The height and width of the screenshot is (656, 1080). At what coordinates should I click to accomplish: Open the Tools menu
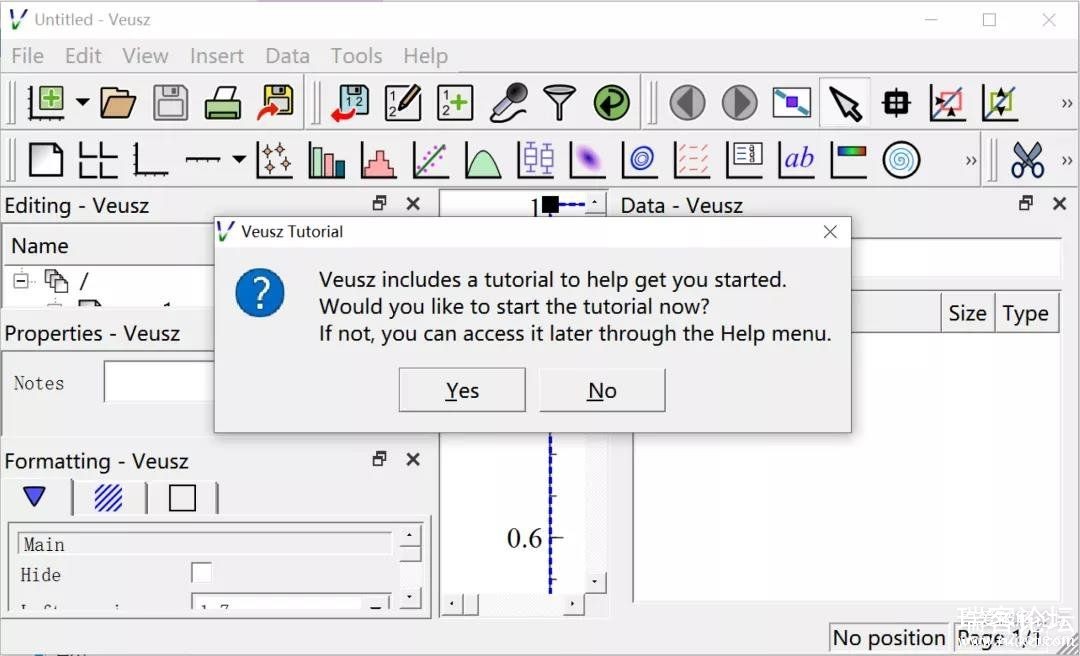point(356,55)
